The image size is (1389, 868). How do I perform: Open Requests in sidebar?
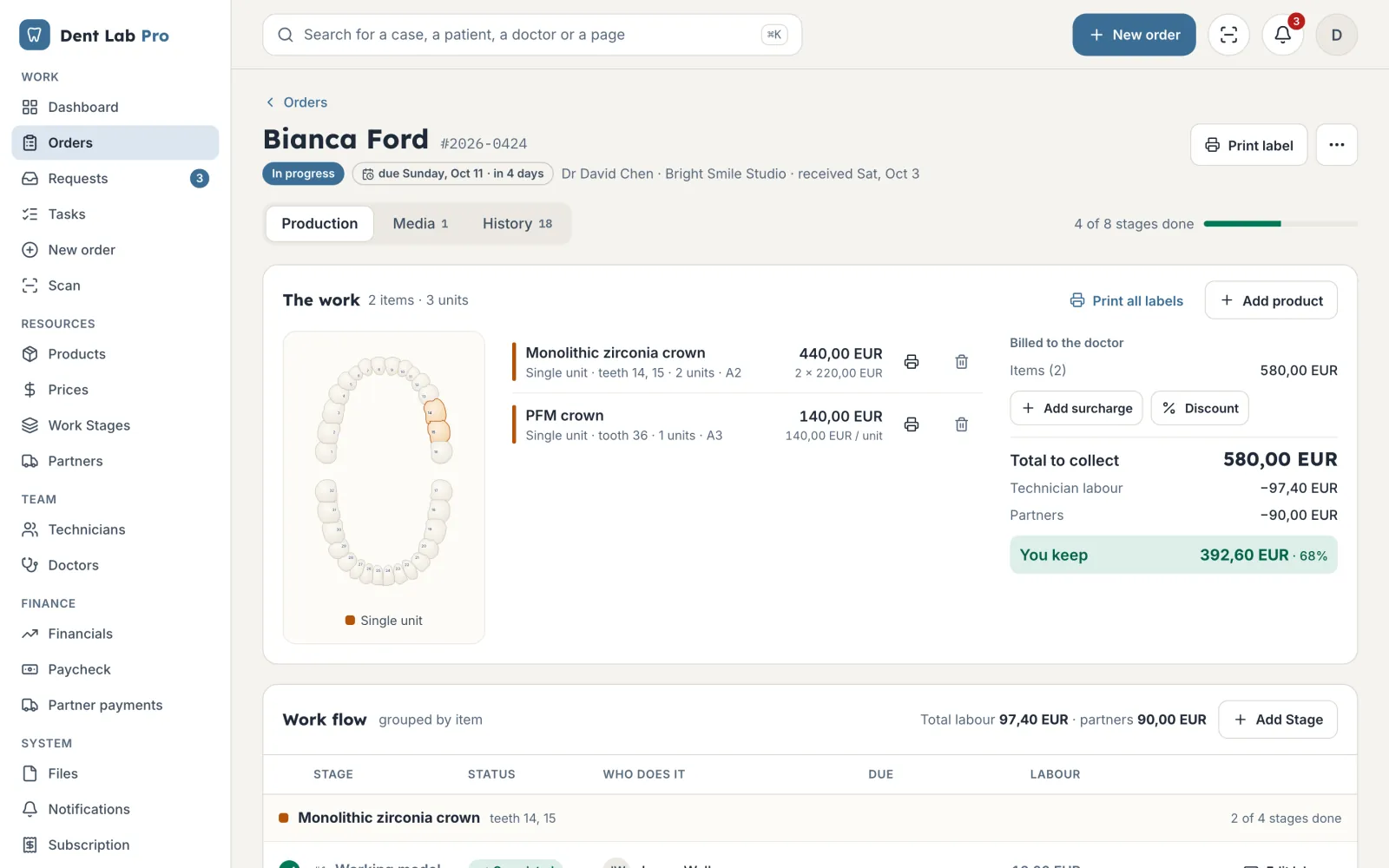pos(115,178)
